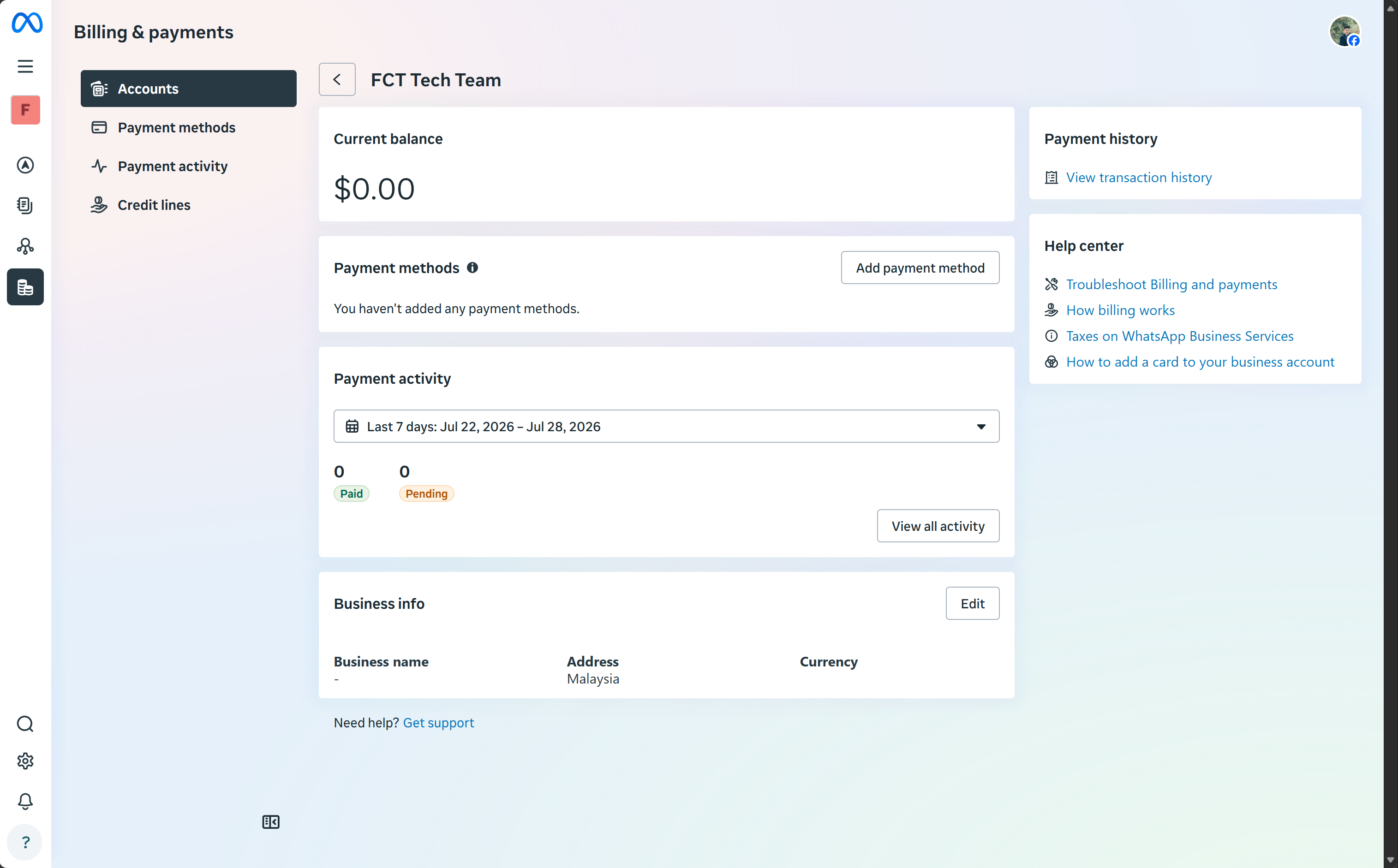Select the Accounts menu item
1398x868 pixels.
point(188,89)
